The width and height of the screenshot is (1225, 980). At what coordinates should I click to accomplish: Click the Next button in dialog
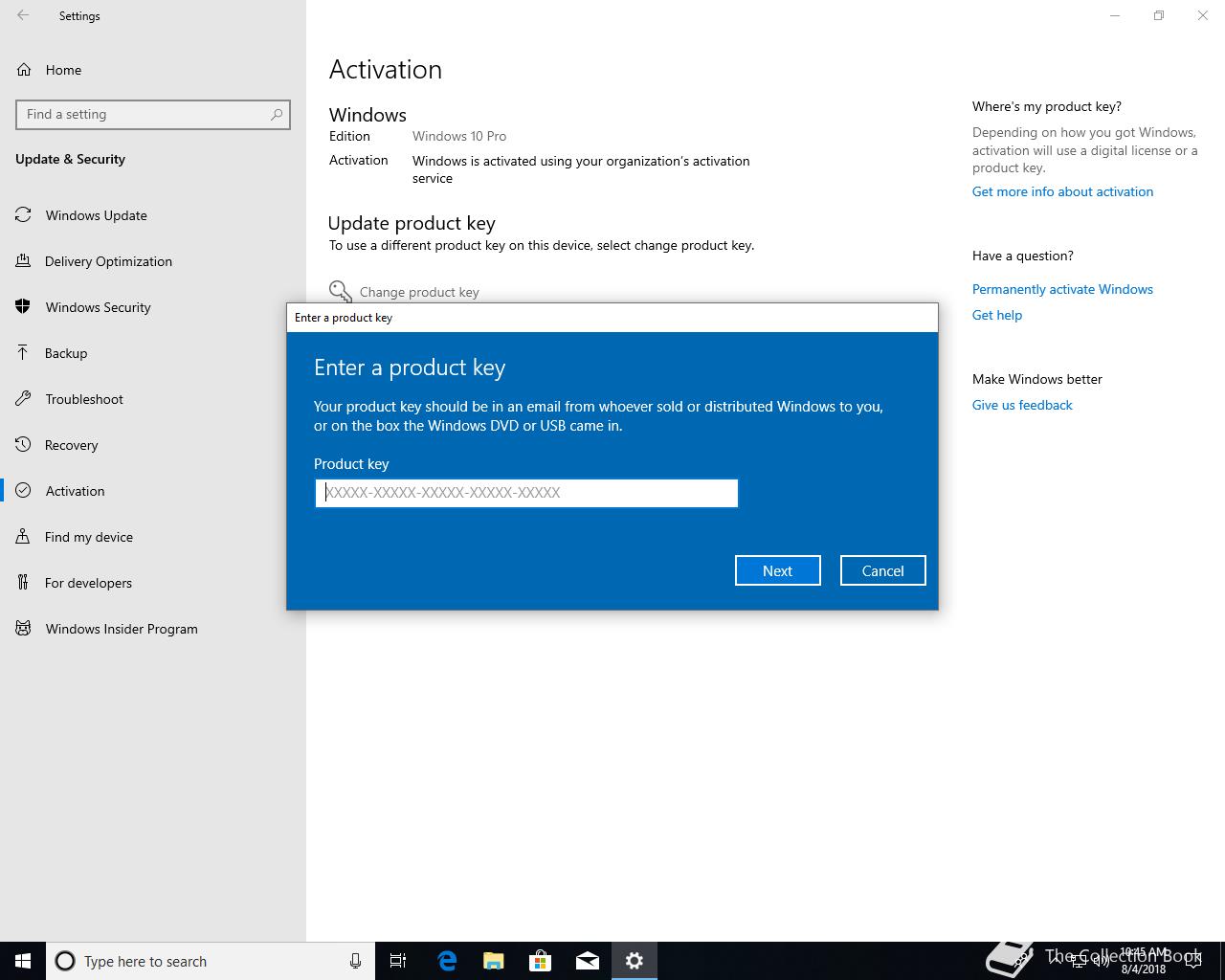click(777, 570)
